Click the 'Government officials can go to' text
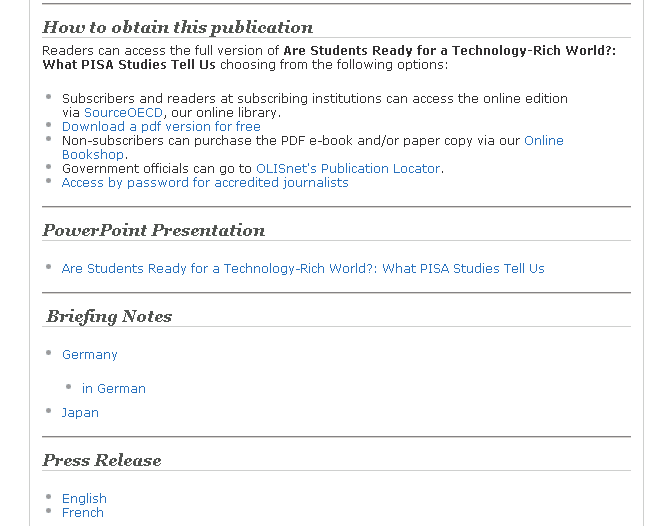 (157, 169)
